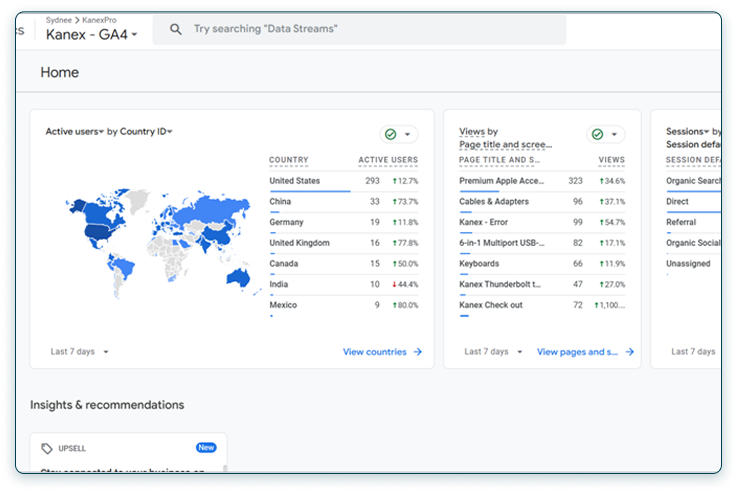Click the View countries link
The height and width of the screenshot is (493, 737).
coord(374,352)
